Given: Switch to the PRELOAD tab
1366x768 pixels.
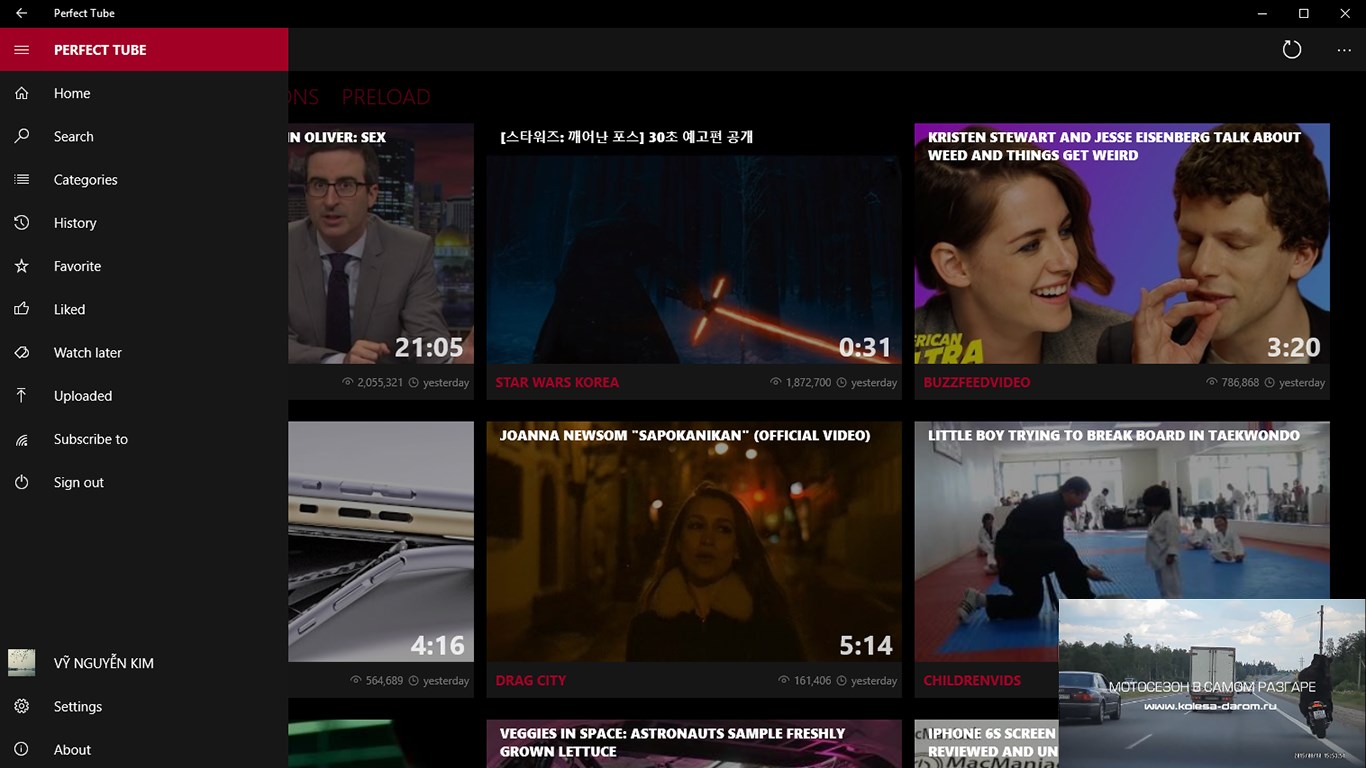Looking at the screenshot, I should 386,97.
